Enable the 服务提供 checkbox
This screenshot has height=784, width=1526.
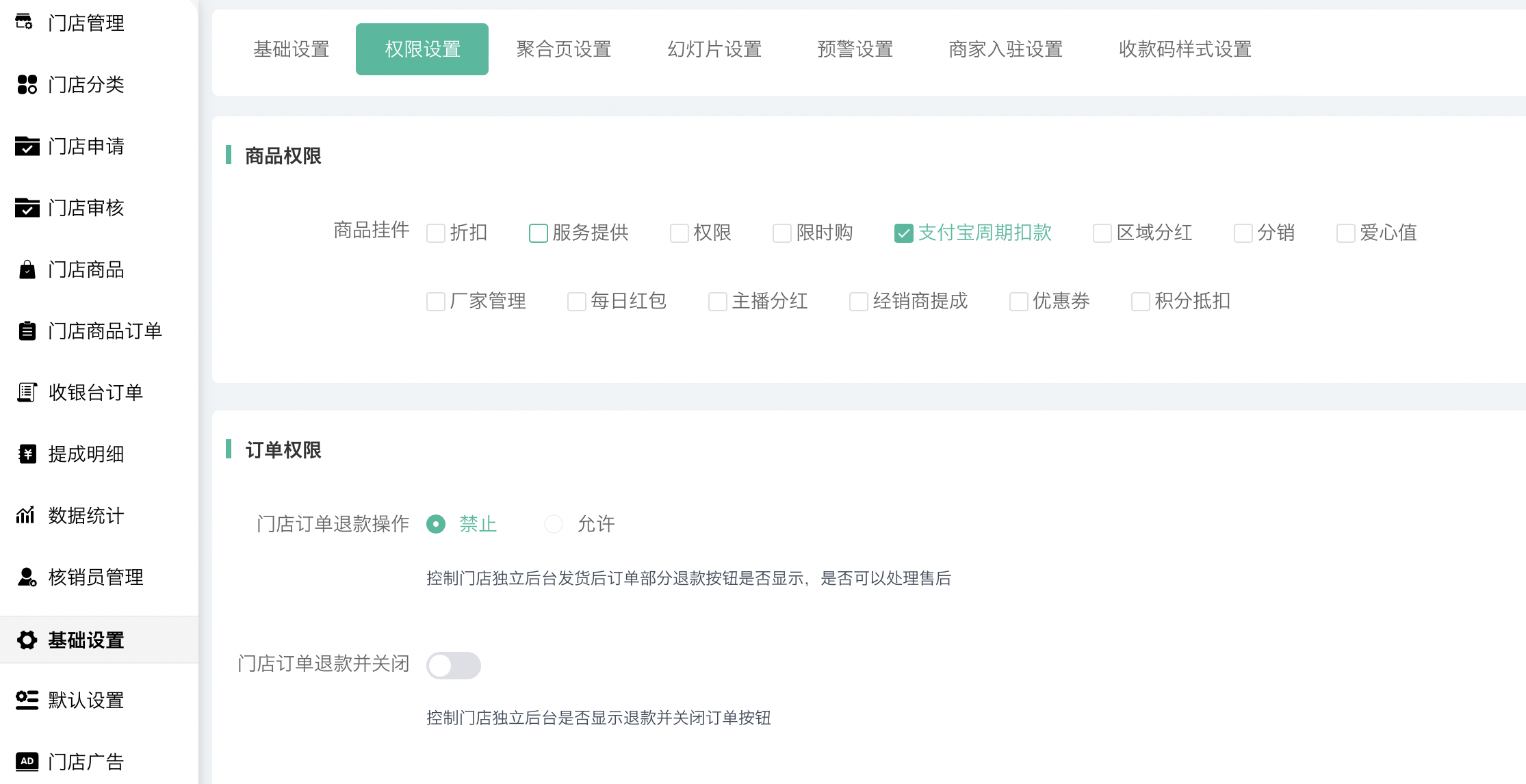538,233
